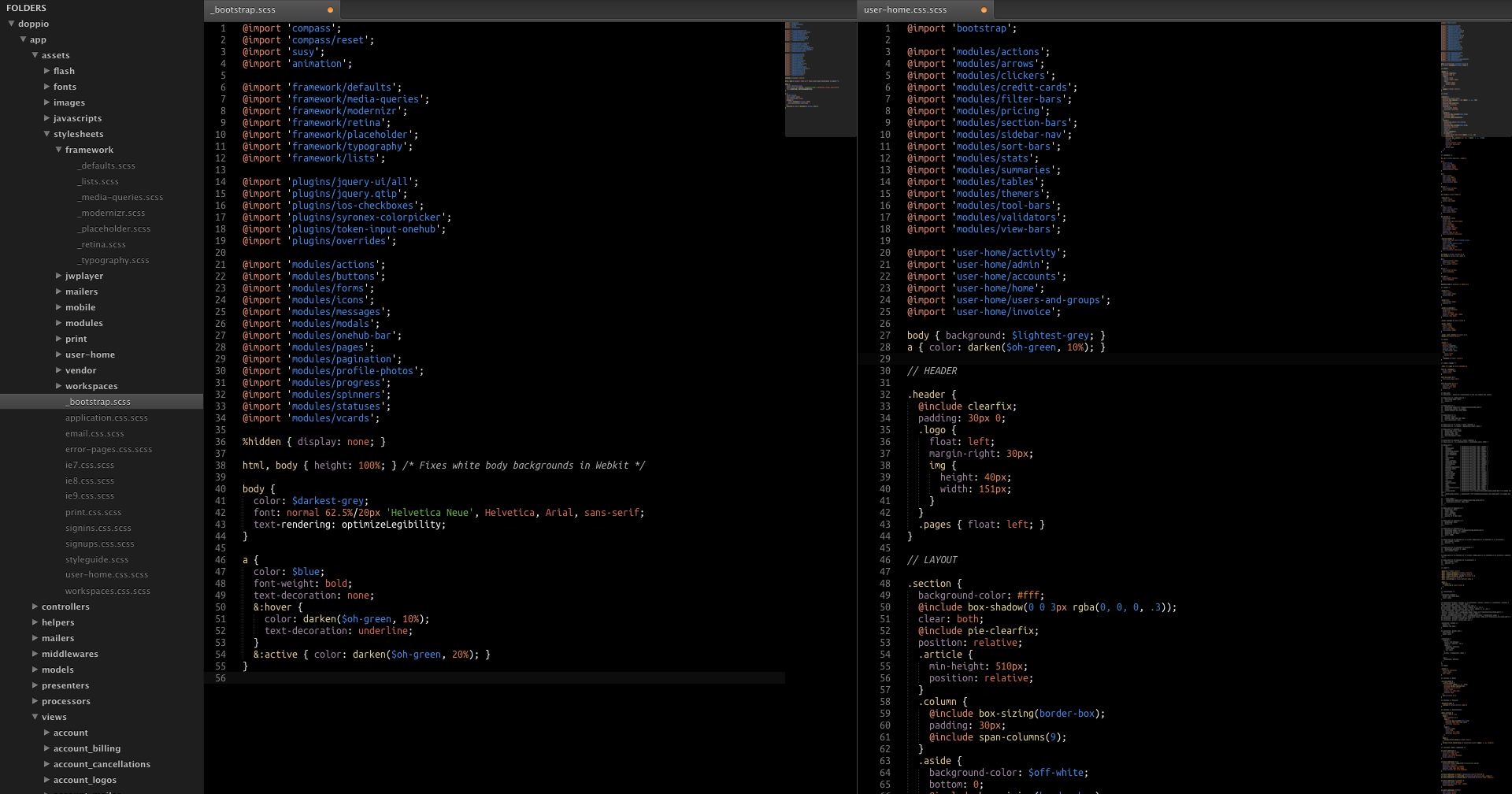Switch to the user-home.css.scss tab

coord(925,10)
